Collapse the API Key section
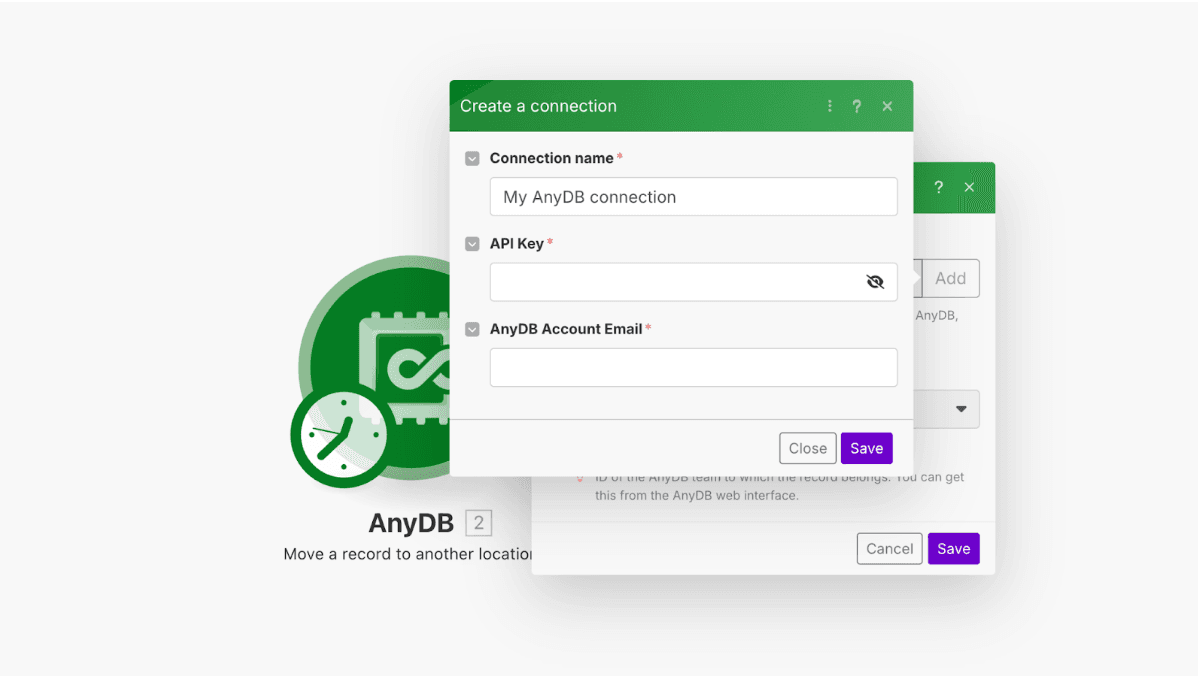Image resolution: width=1198 pixels, height=676 pixels. 471,243
